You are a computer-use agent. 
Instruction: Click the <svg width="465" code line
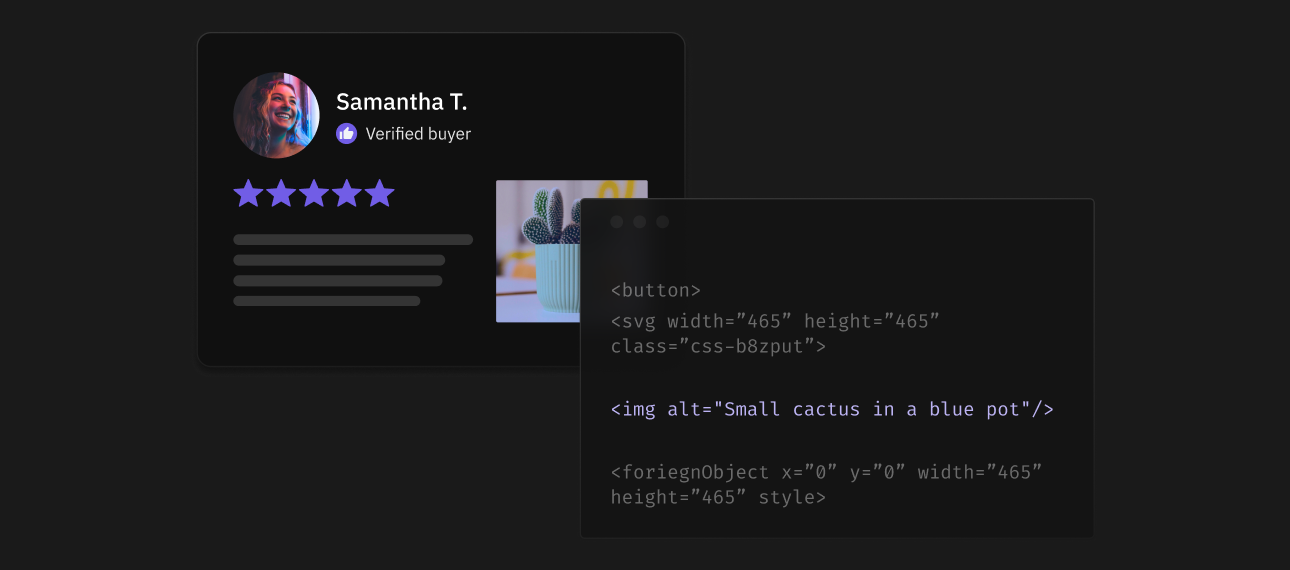click(x=775, y=321)
